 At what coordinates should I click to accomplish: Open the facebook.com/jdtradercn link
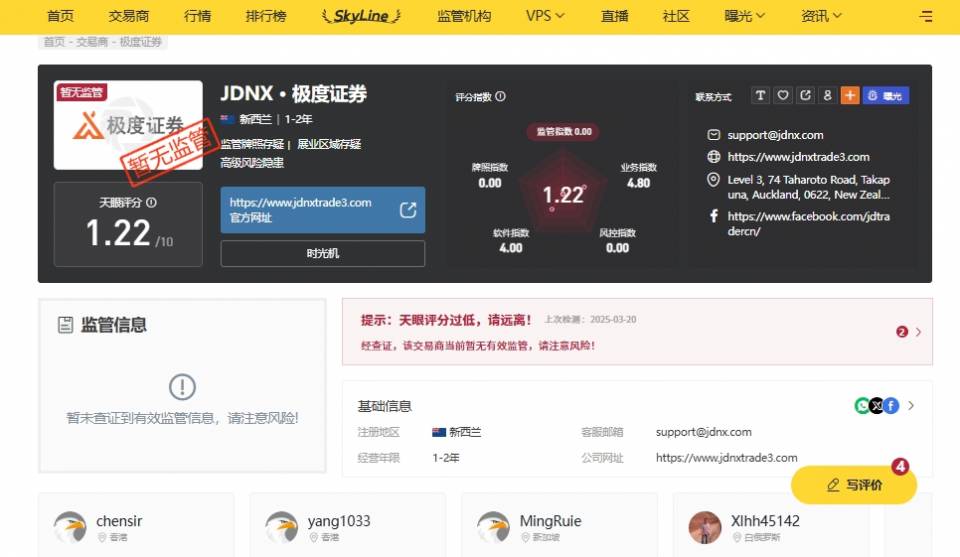[808, 223]
